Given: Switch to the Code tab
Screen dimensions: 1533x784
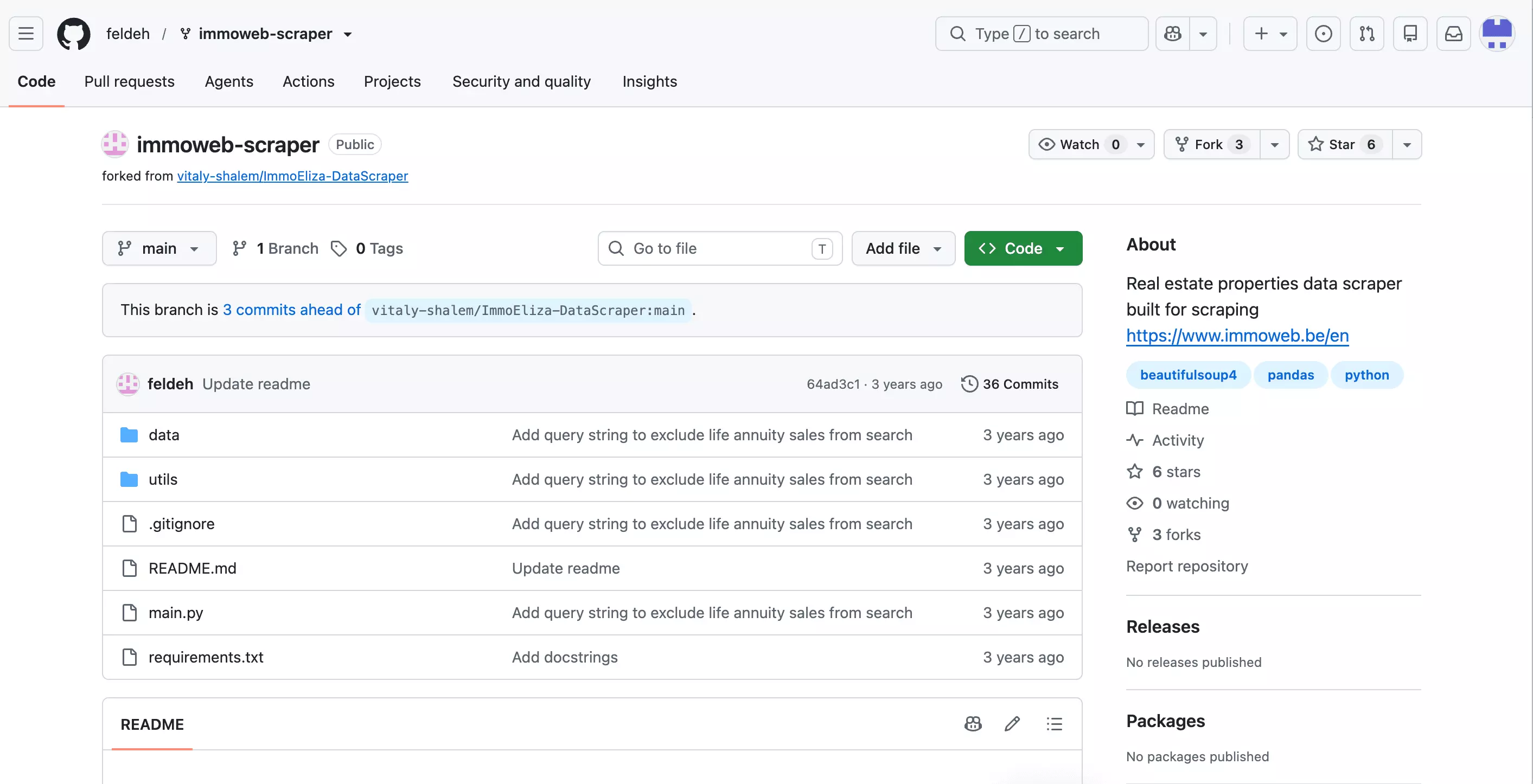Looking at the screenshot, I should click(36, 81).
